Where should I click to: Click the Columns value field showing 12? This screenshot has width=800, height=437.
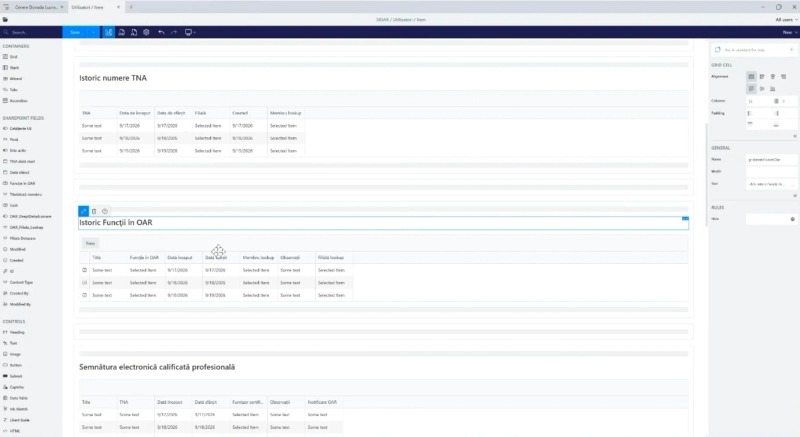759,101
